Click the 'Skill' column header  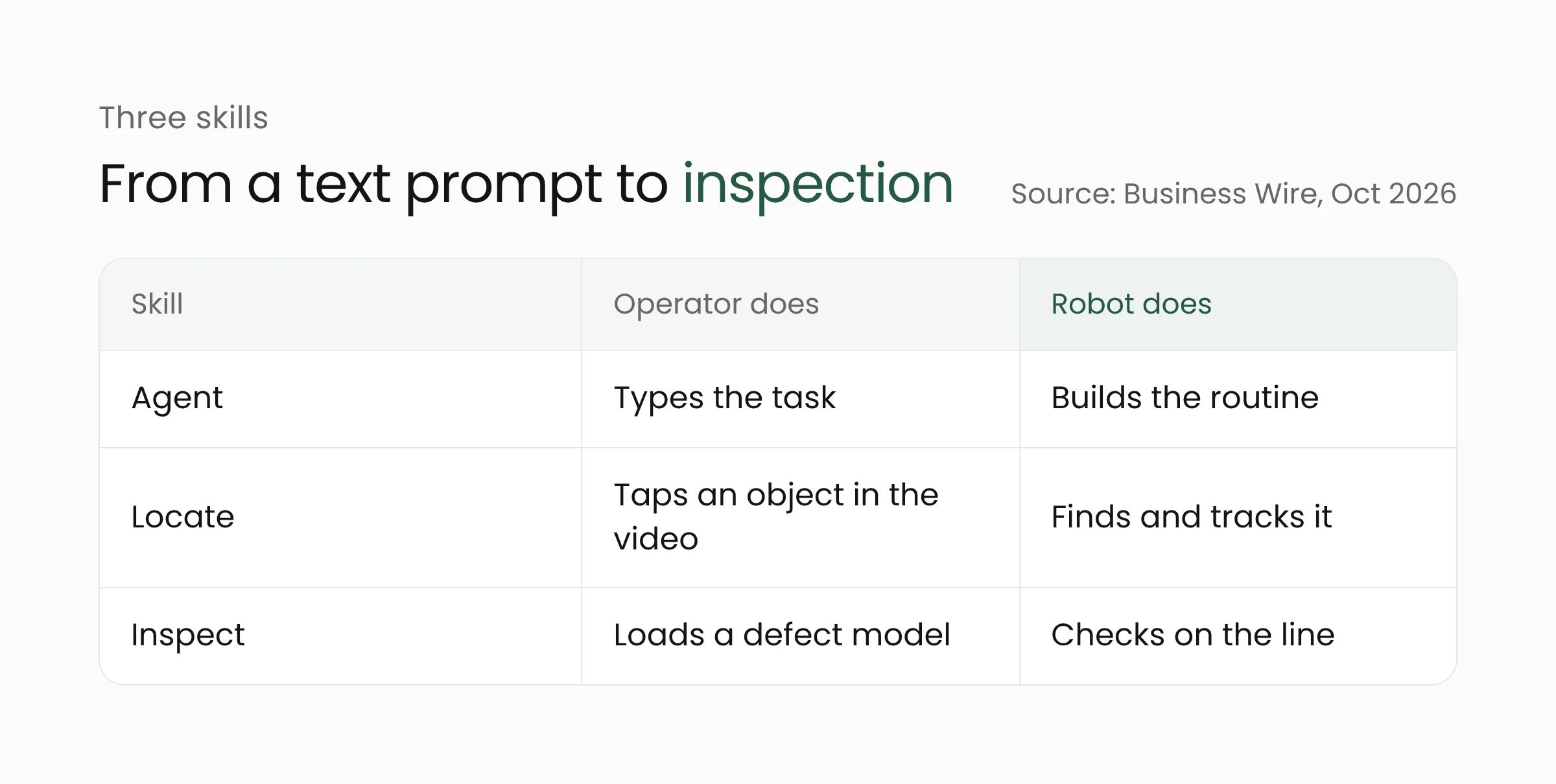340,305
